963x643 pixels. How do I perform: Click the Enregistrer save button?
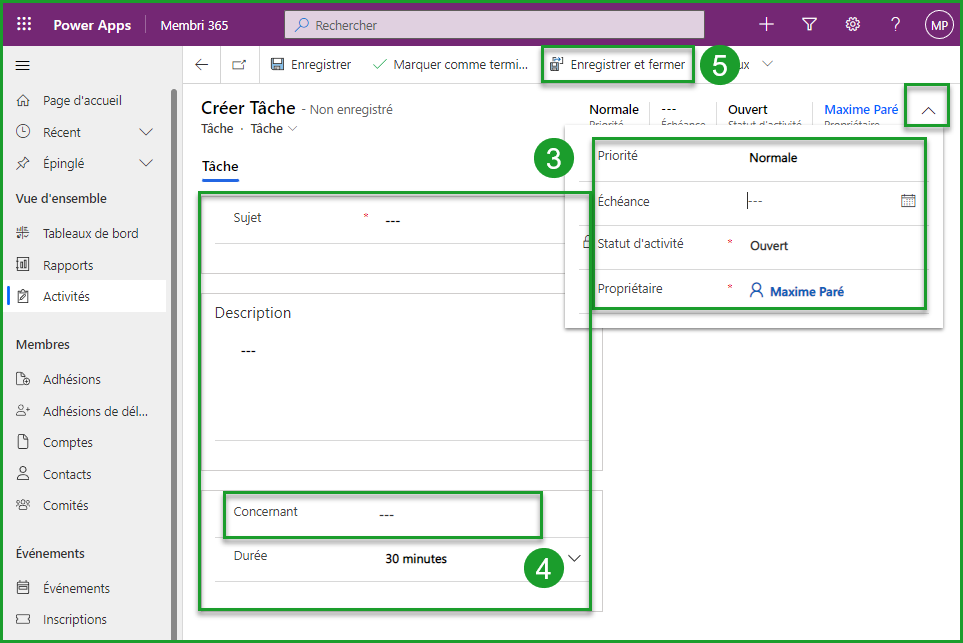[x=311, y=64]
